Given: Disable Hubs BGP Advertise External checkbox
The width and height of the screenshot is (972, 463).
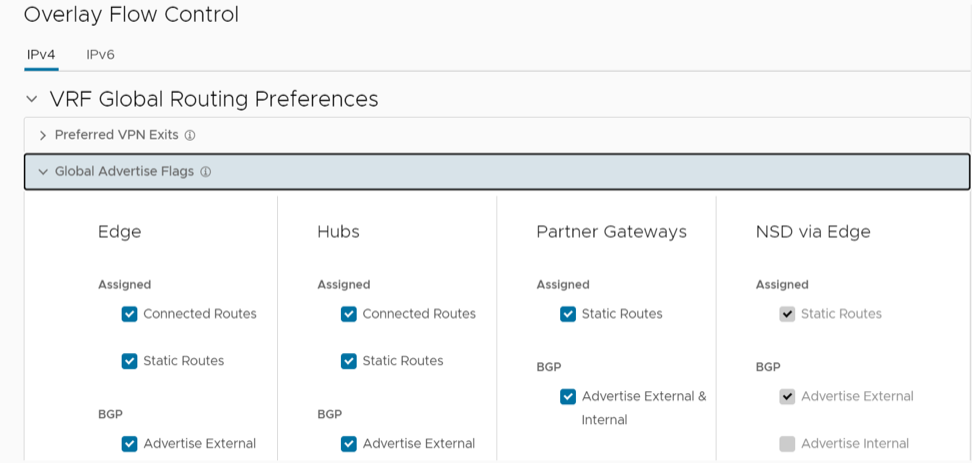Looking at the screenshot, I should (x=349, y=444).
